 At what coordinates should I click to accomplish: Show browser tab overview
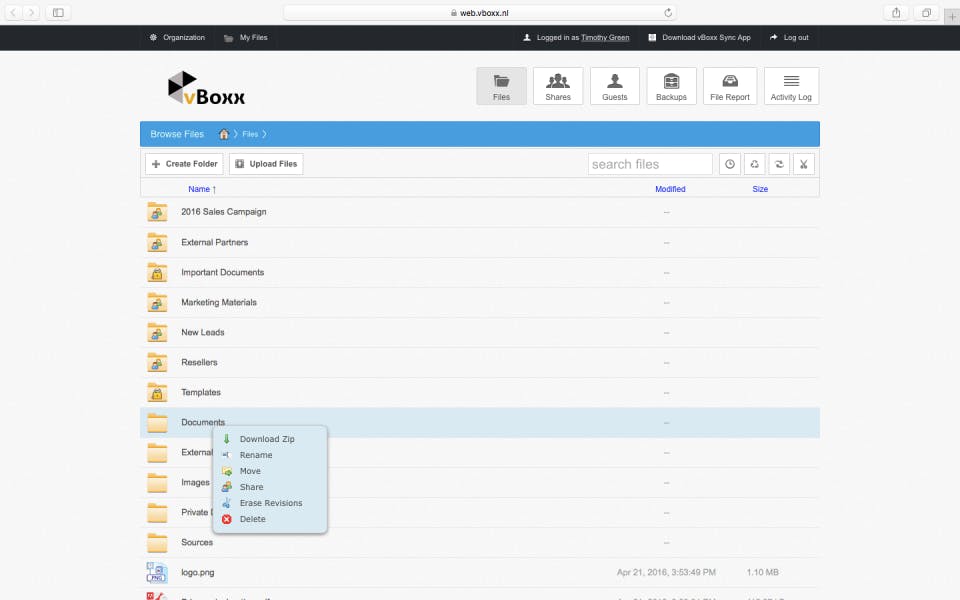926,12
